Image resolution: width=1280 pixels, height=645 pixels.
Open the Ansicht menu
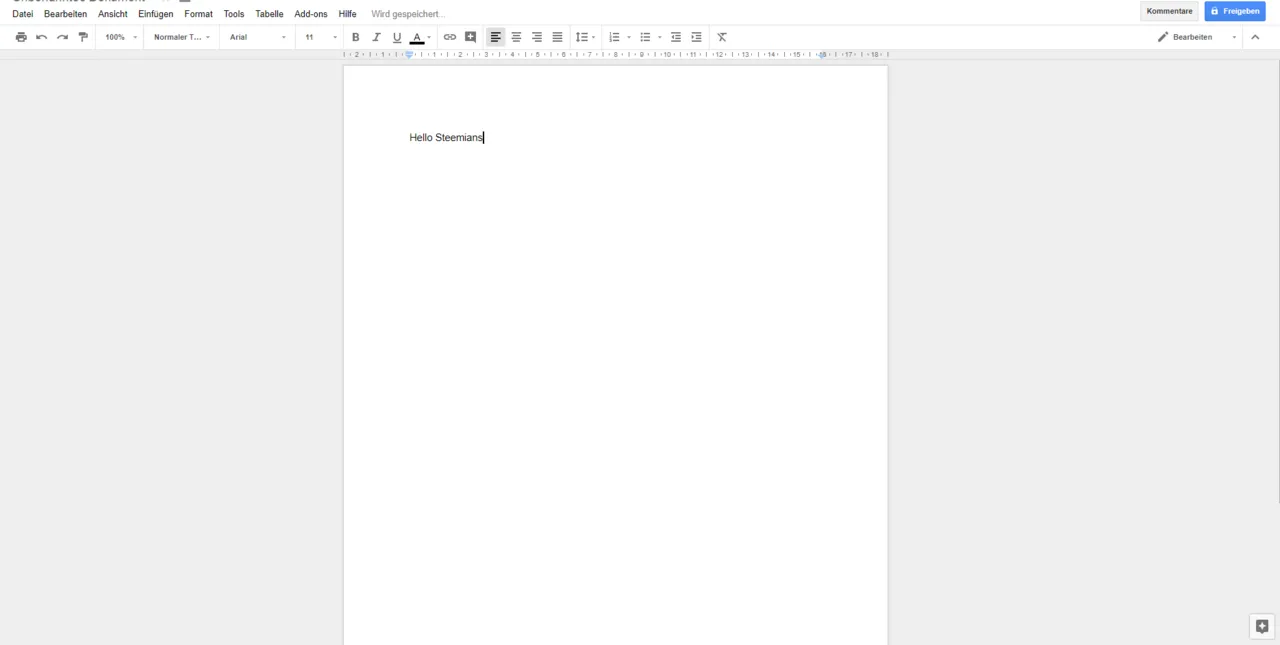(113, 14)
